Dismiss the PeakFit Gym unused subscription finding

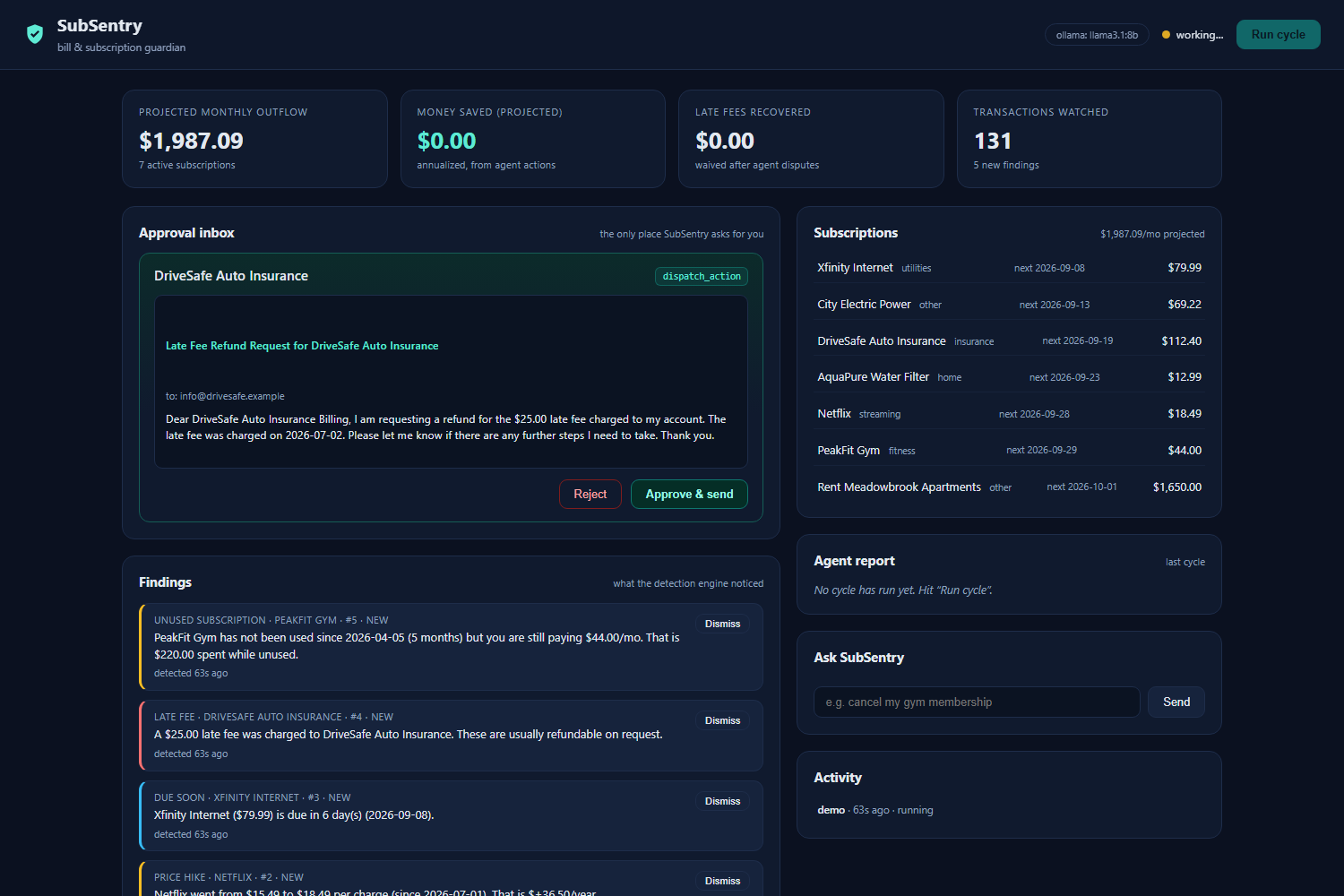(722, 624)
